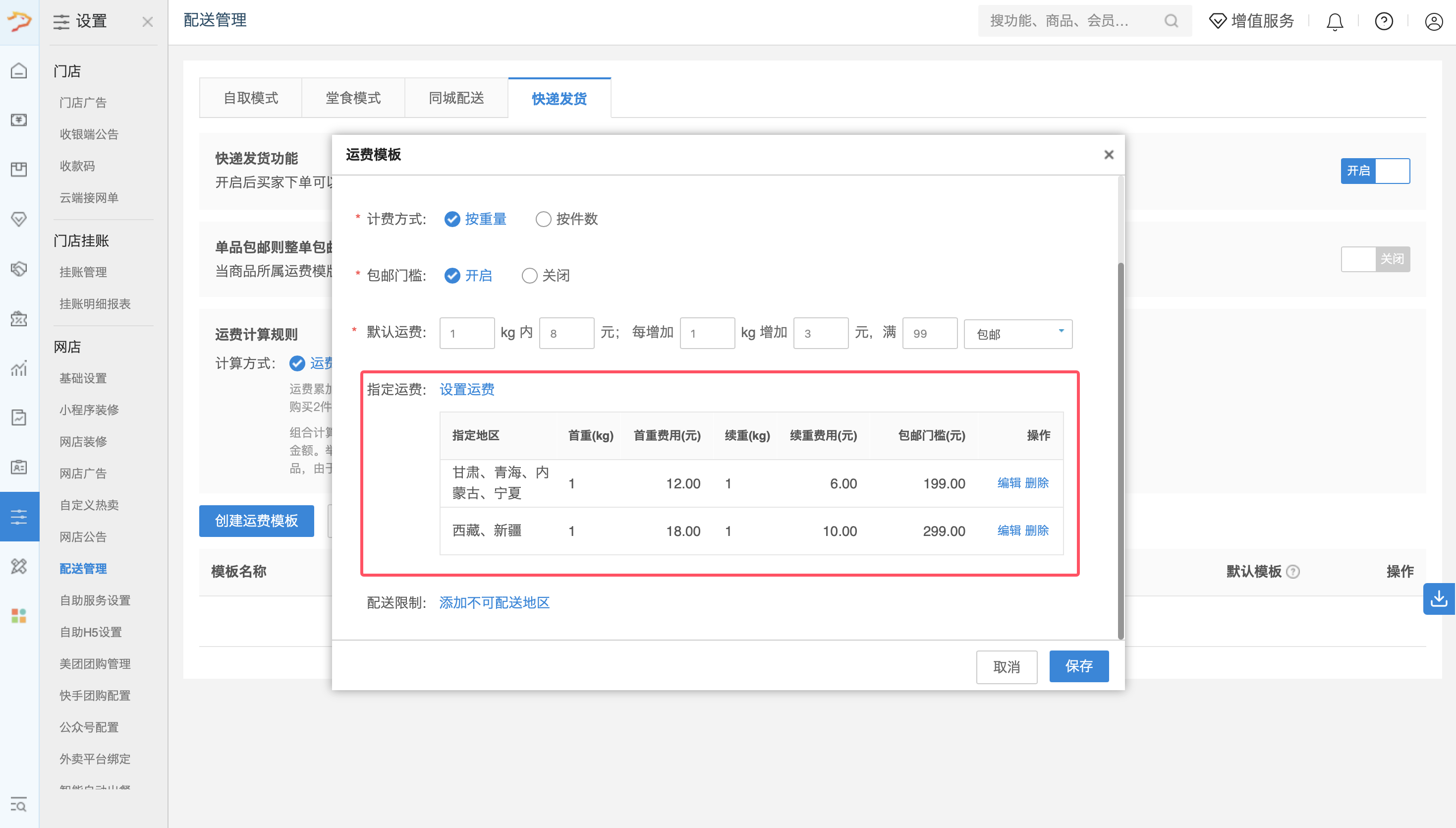Click the colorful apps grid sidebar icon
Image resolution: width=1456 pixels, height=828 pixels.
(x=19, y=615)
